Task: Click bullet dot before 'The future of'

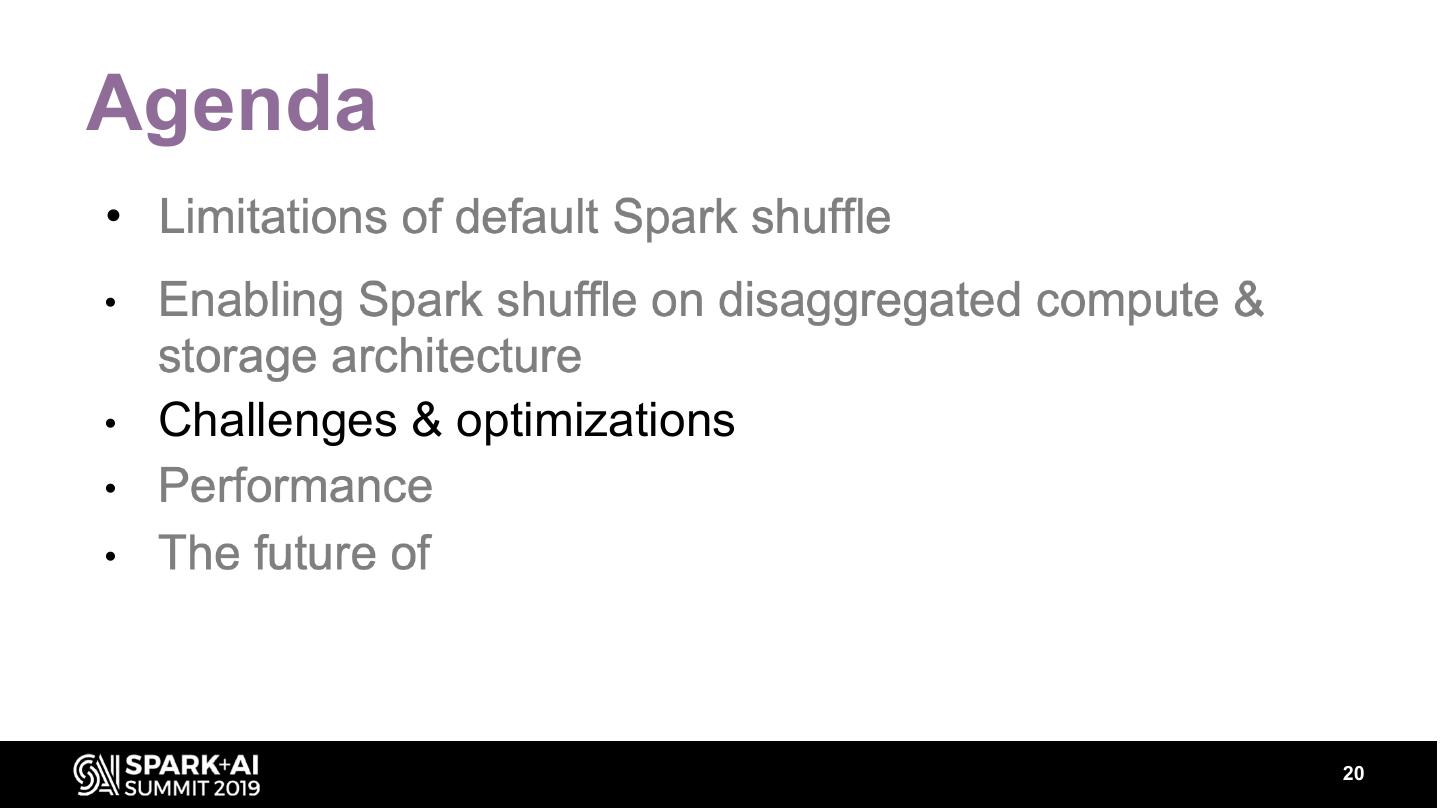Action: (x=112, y=557)
